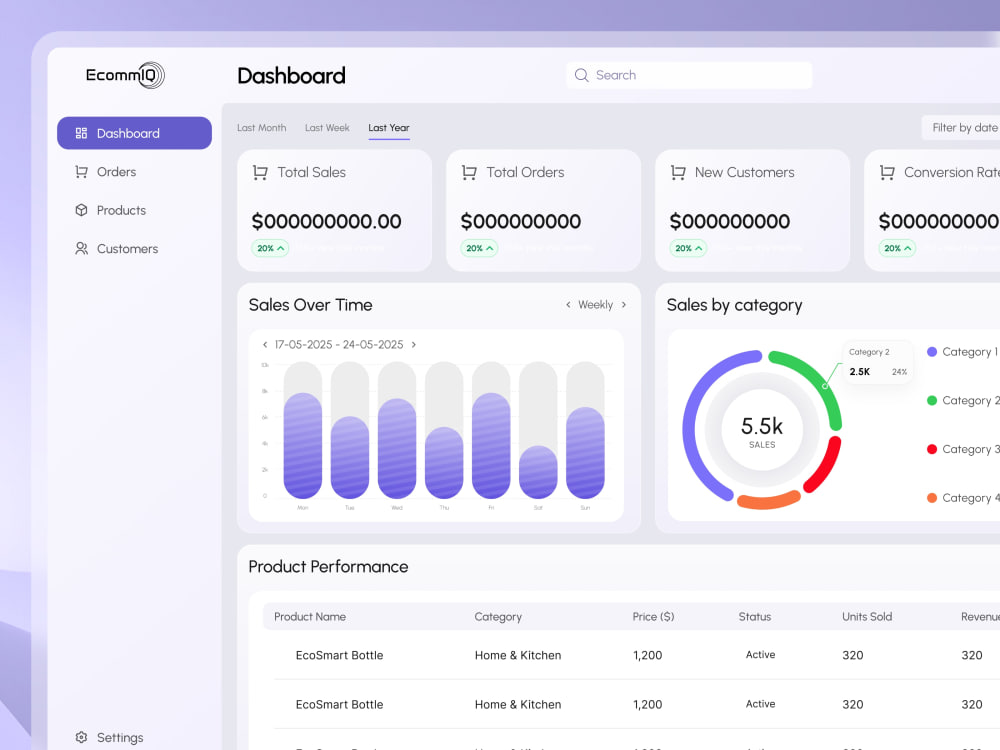Click the Tue bar in sales chart
Image resolution: width=1000 pixels, height=750 pixels.
(x=350, y=457)
